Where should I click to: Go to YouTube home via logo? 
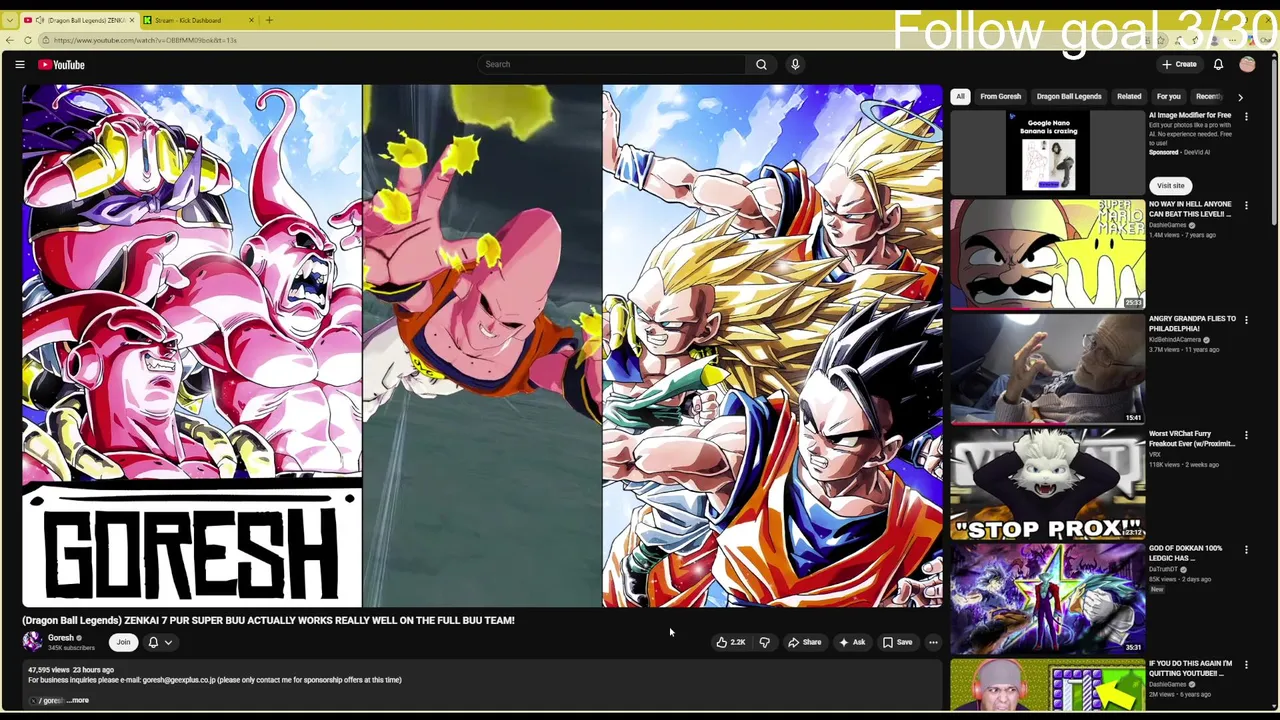[61, 64]
